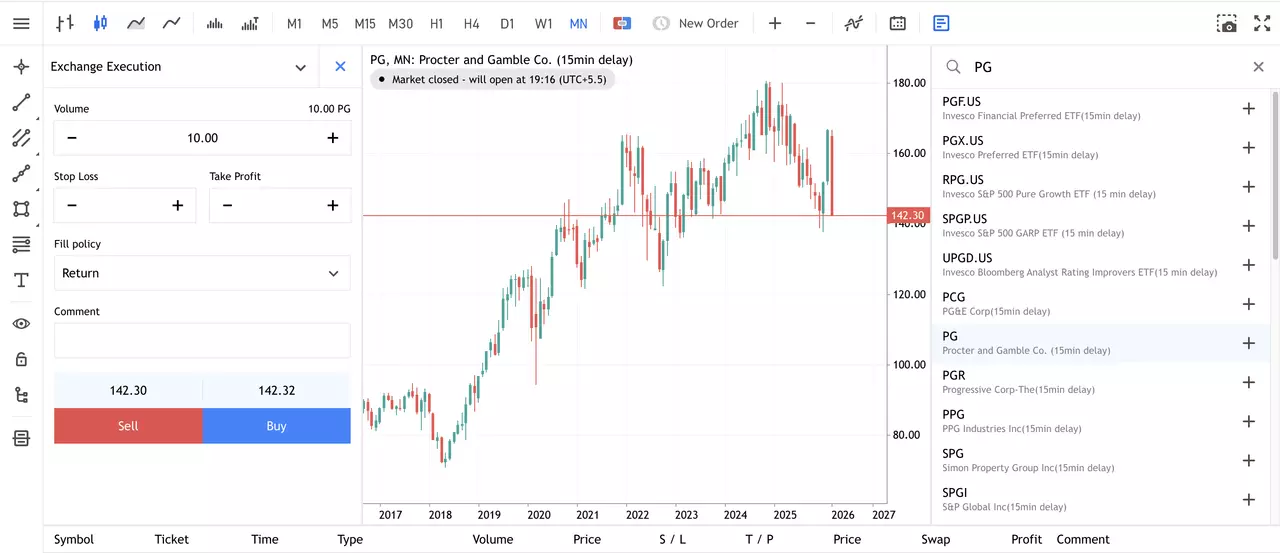Open the Fill policy Return dropdown
The width and height of the screenshot is (1280, 553).
[x=202, y=273]
